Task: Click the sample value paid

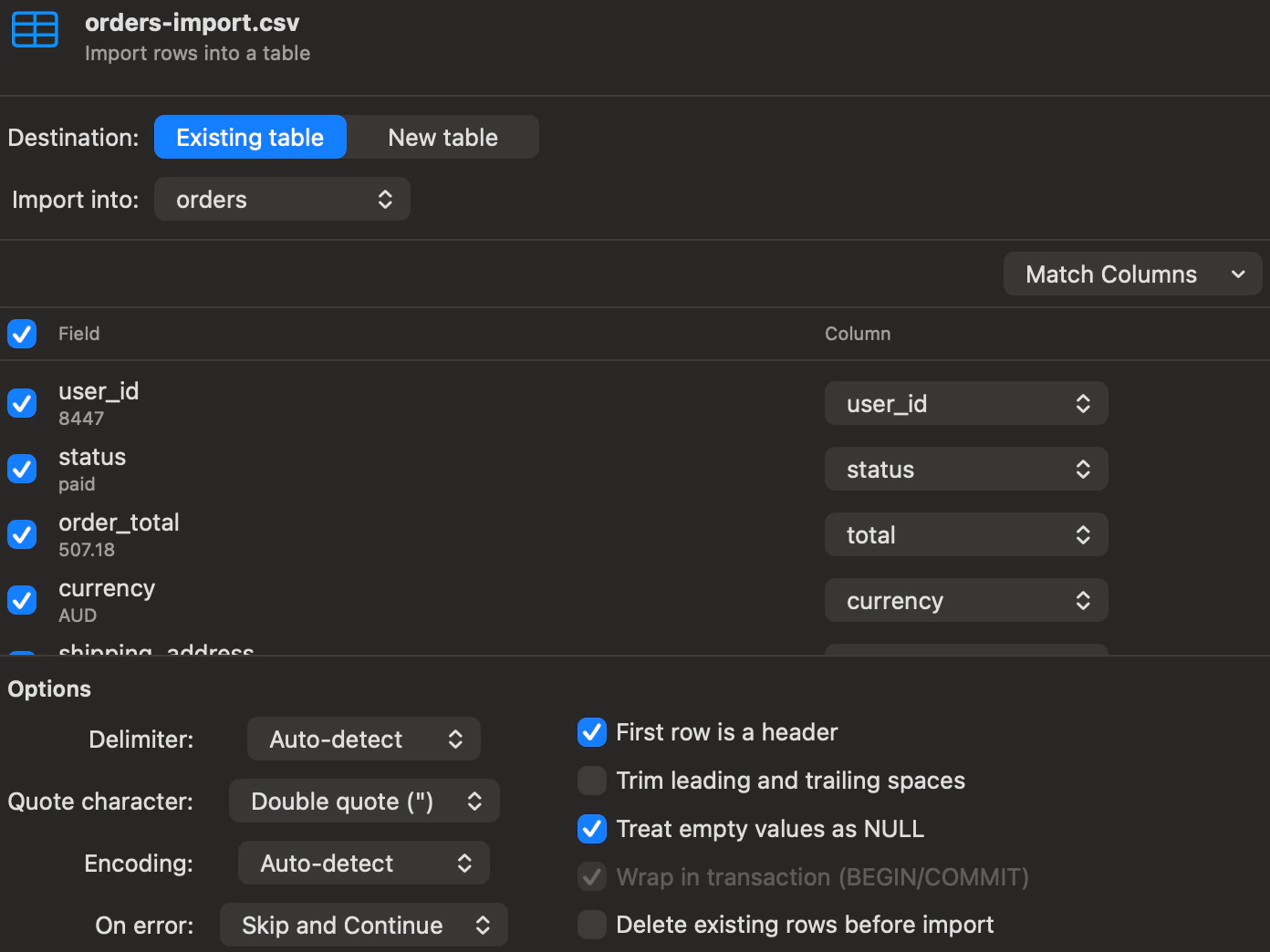Action: [77, 484]
